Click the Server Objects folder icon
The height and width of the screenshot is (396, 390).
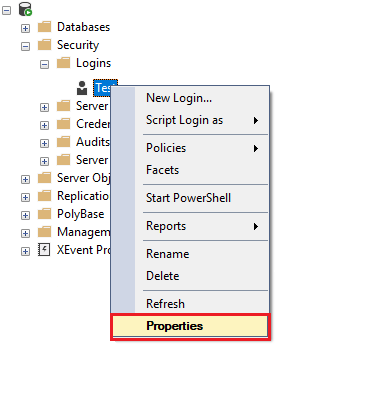[44, 178]
